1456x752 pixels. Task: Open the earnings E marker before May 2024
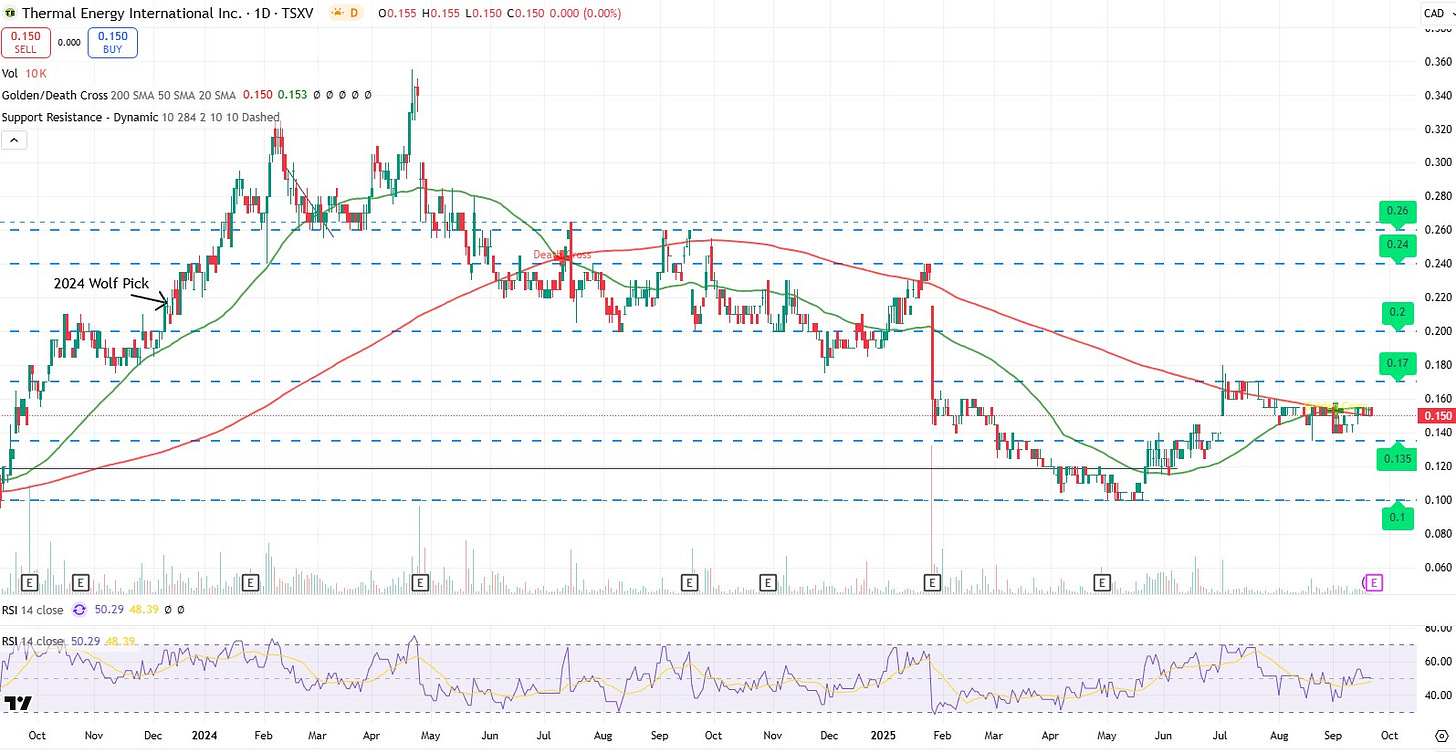(421, 582)
